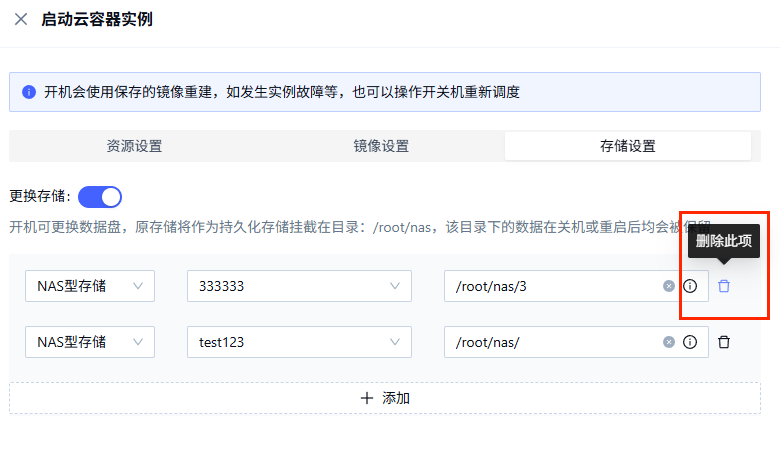The image size is (780, 462).
Task: Open the 333333 storage name dropdown
Action: point(299,286)
